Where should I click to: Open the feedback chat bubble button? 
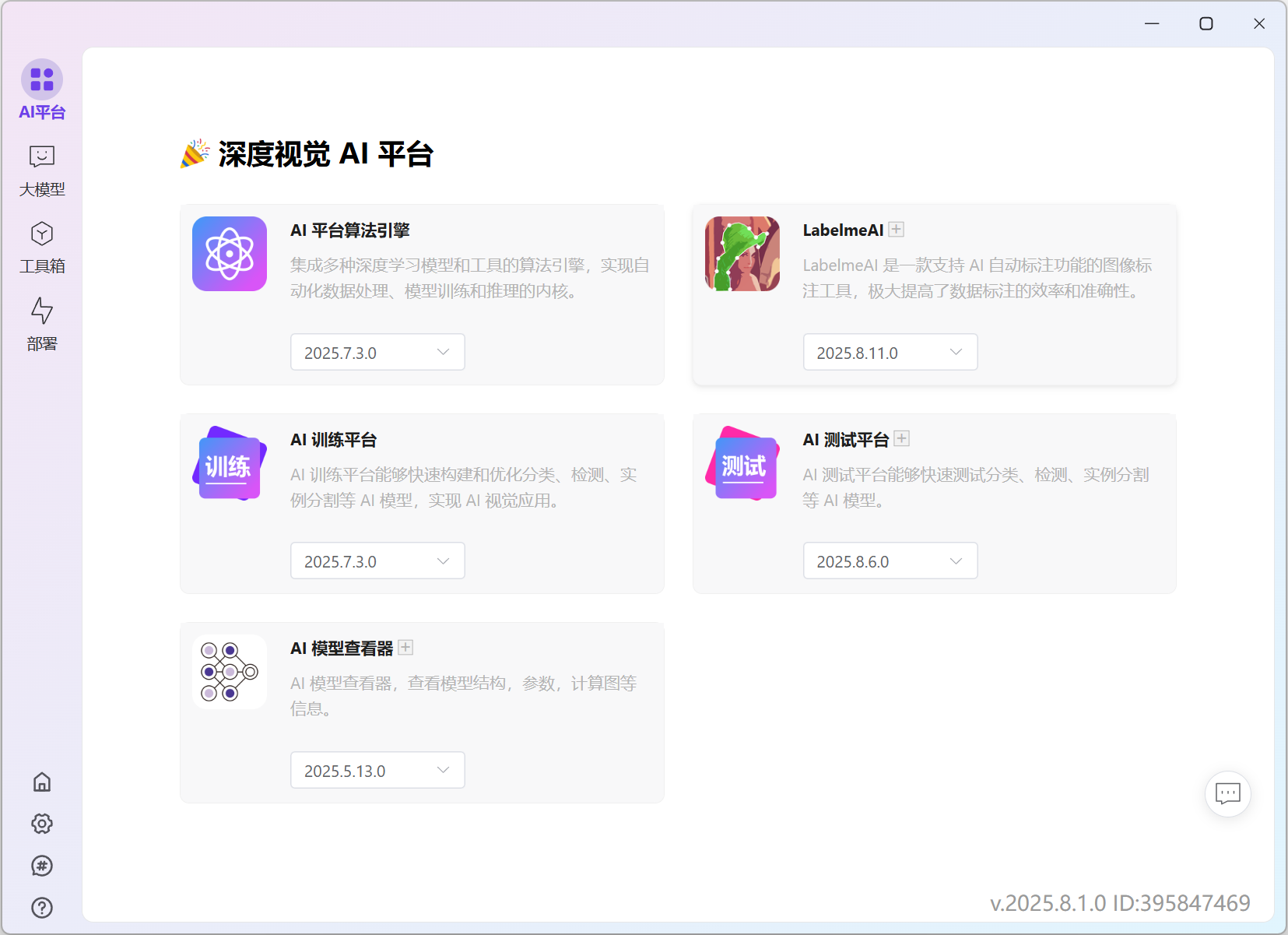1227,794
